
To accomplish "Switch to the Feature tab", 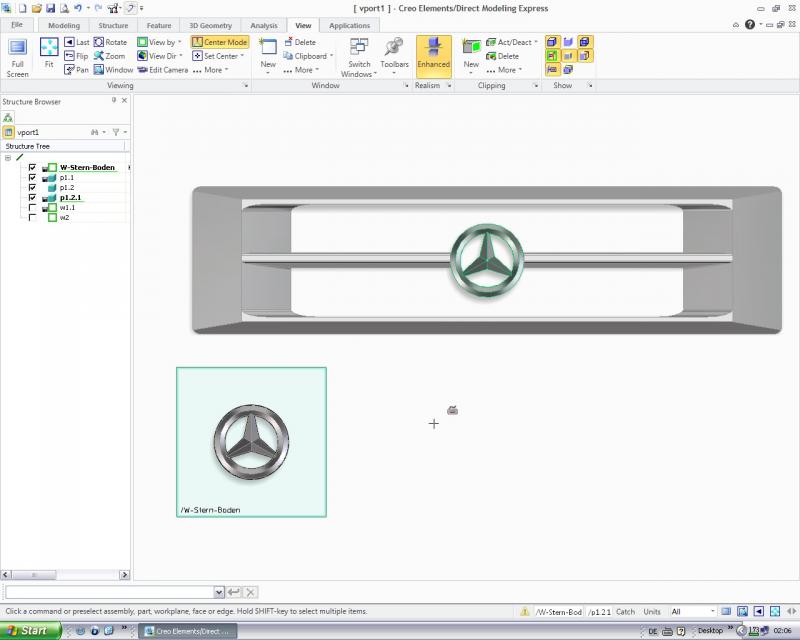I will pyautogui.click(x=159, y=26).
